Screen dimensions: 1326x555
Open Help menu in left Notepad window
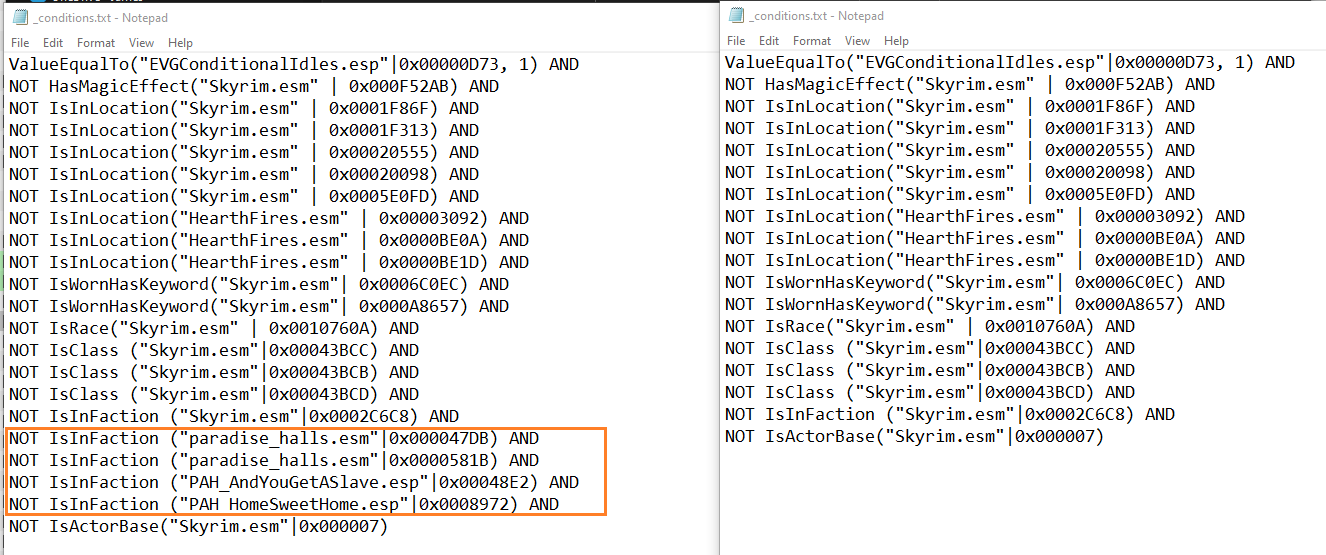coord(180,43)
